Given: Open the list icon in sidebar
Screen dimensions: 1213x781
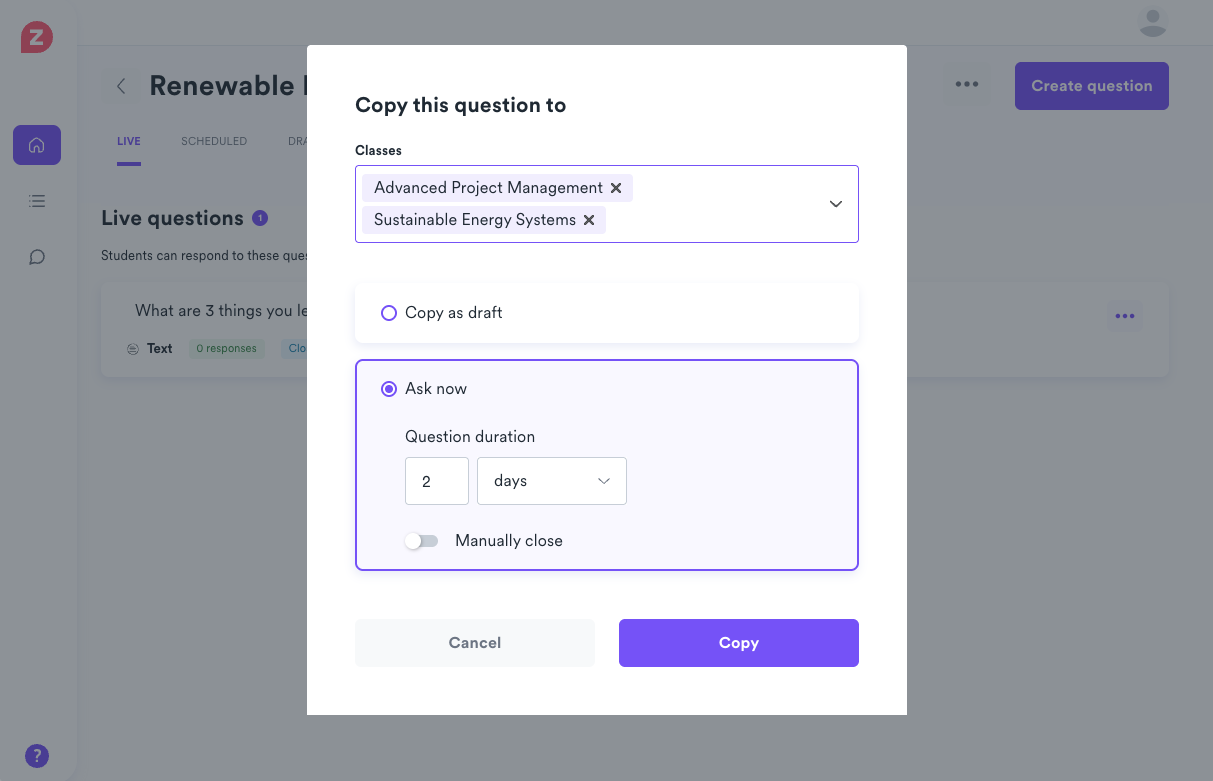Looking at the screenshot, I should click(37, 201).
